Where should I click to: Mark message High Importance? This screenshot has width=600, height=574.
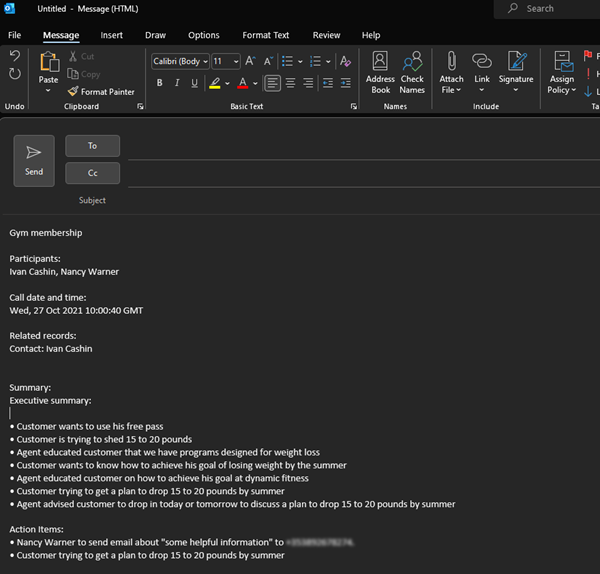coord(588,74)
